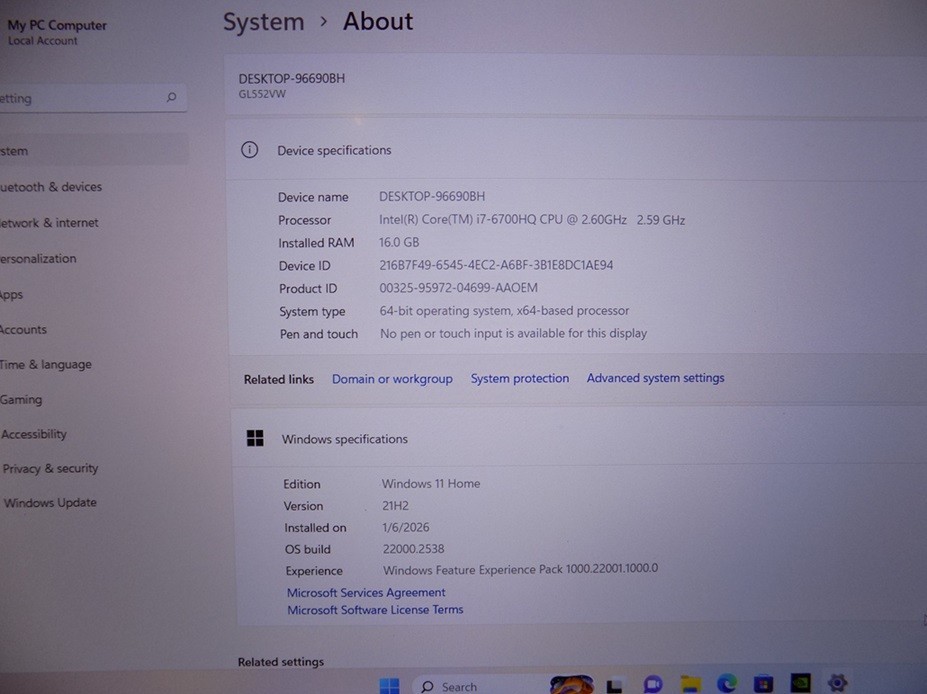Select the Version value 21H2
The height and width of the screenshot is (694, 927).
(x=396, y=505)
